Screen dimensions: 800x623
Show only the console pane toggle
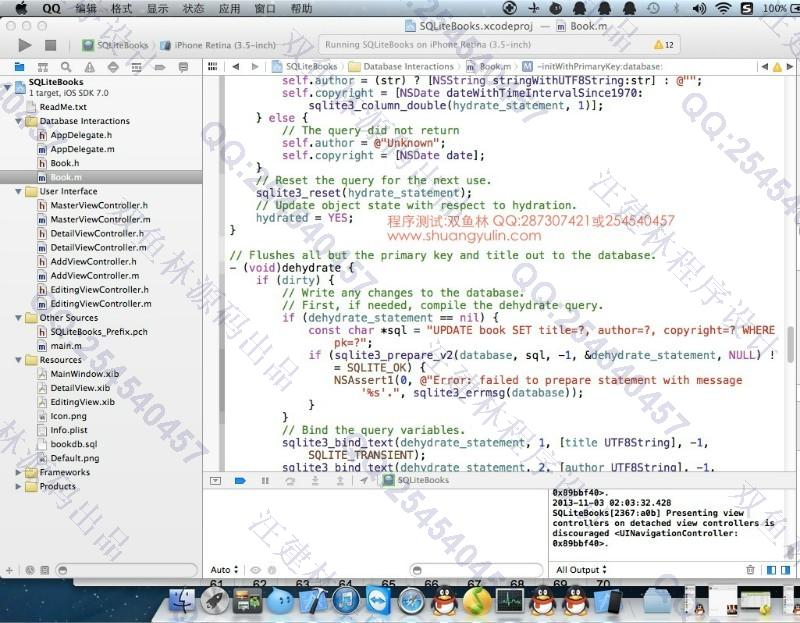pos(785,569)
